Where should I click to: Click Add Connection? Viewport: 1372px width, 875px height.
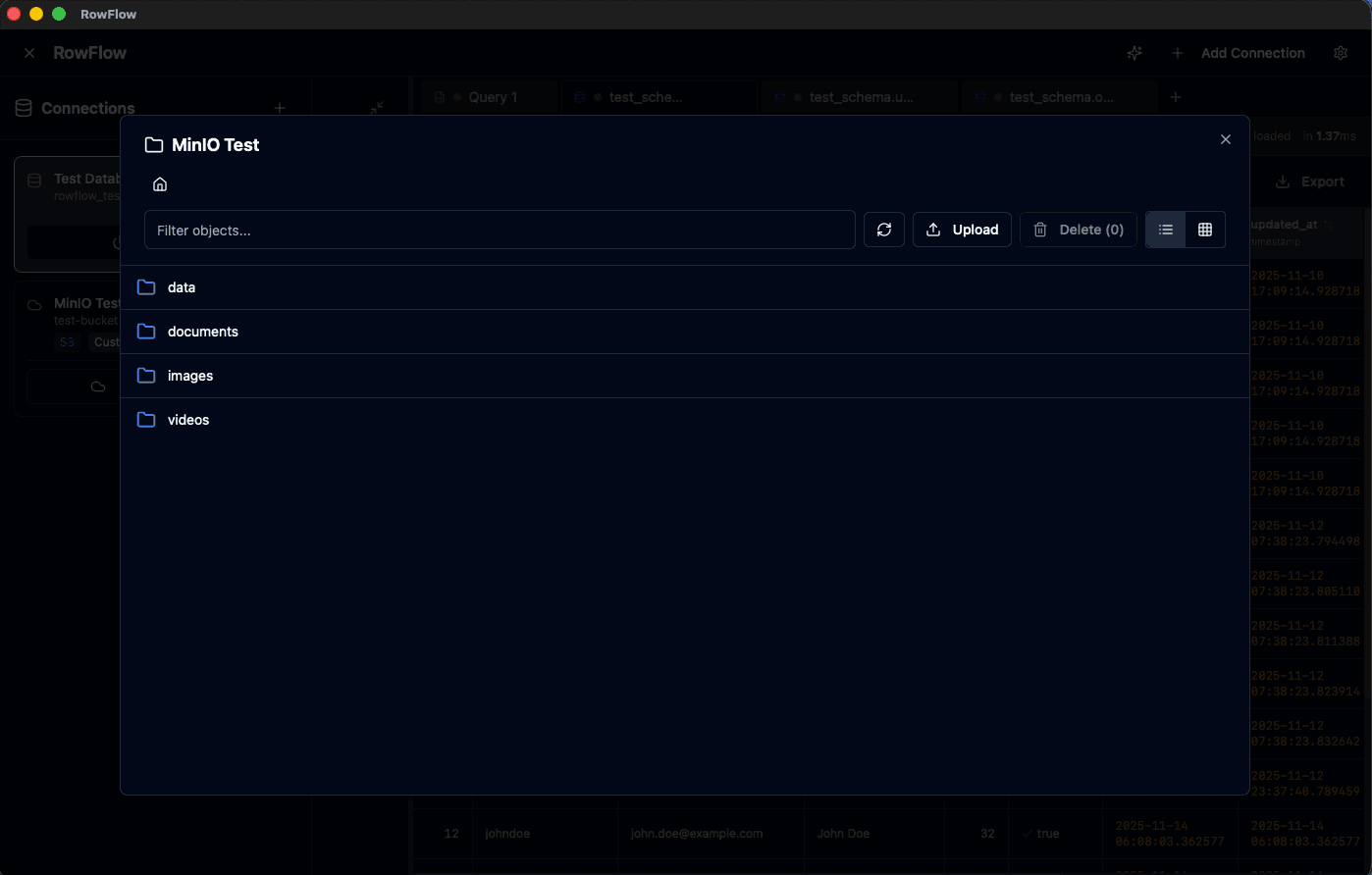[1252, 53]
